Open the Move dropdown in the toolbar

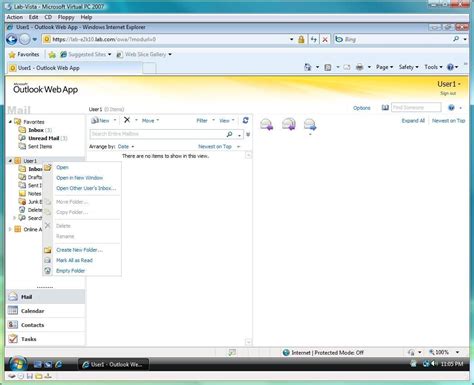point(150,121)
